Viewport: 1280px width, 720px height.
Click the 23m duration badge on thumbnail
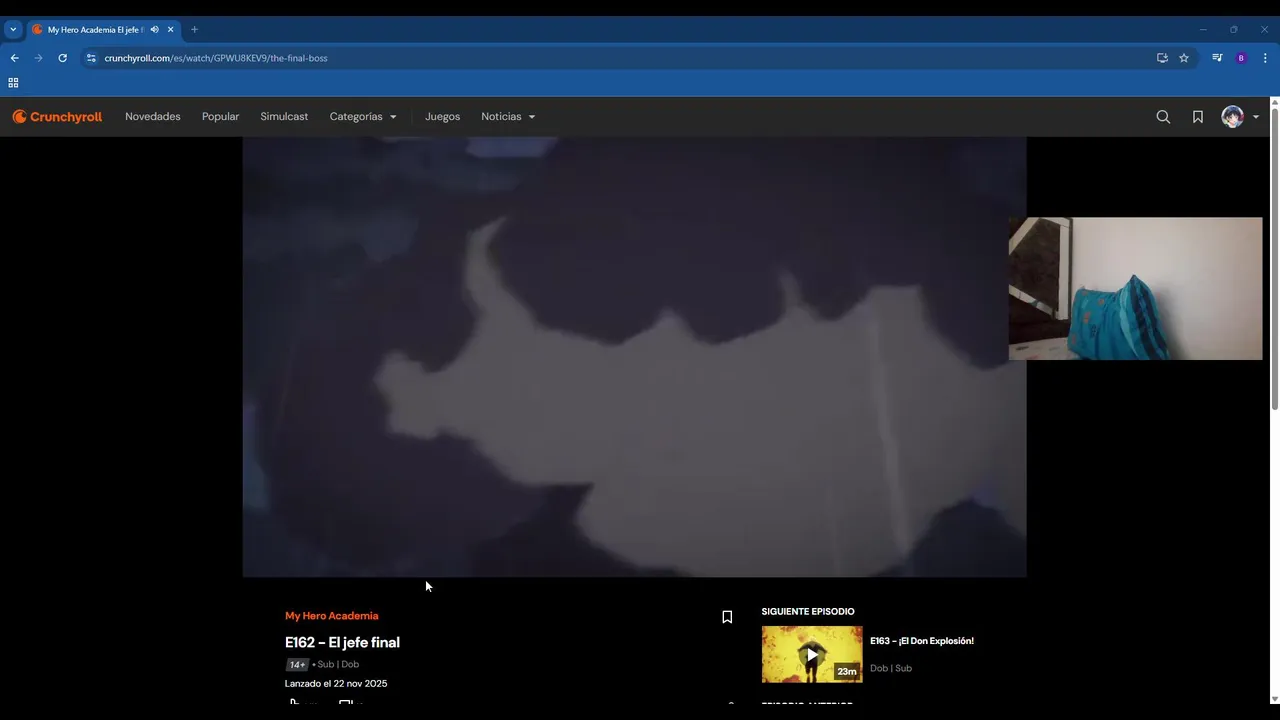click(x=847, y=672)
